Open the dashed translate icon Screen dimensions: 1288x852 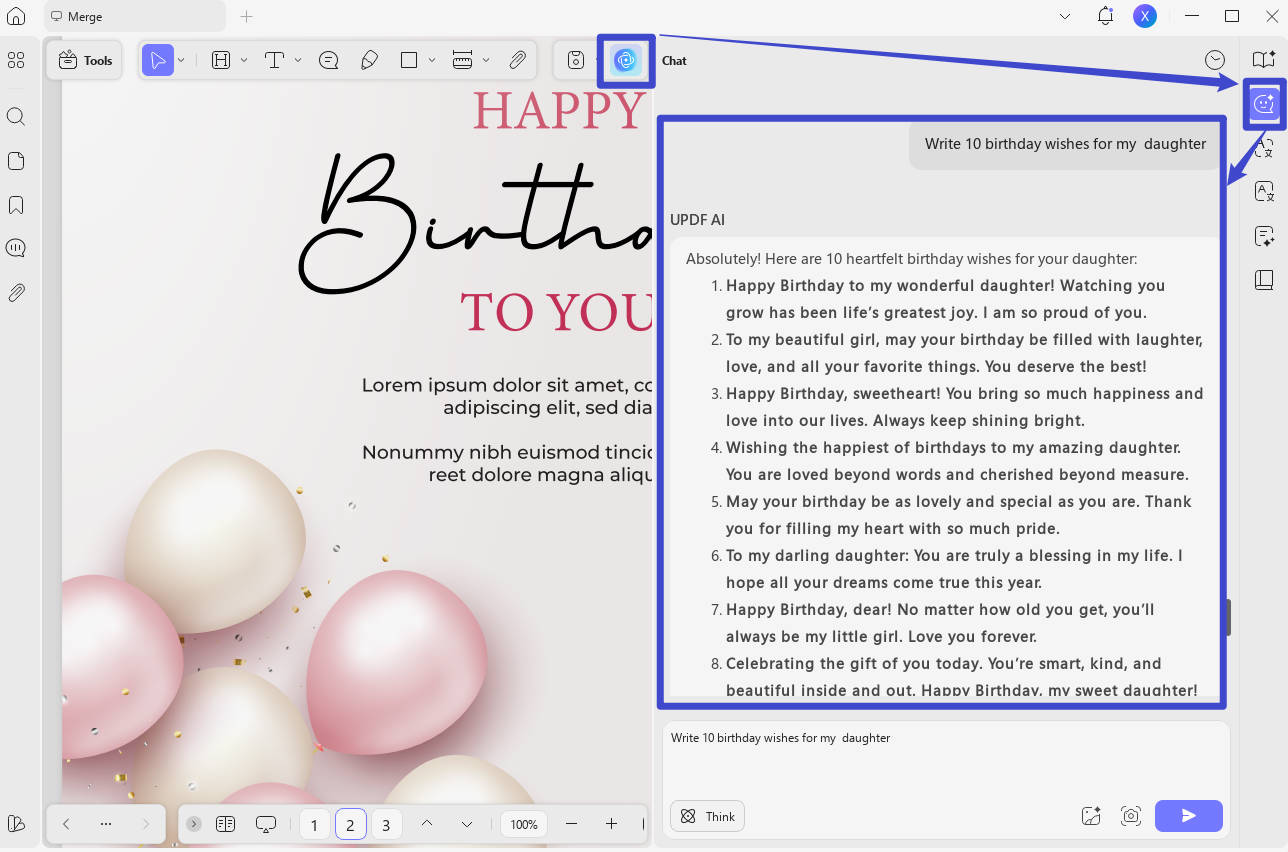pyautogui.click(x=1264, y=148)
